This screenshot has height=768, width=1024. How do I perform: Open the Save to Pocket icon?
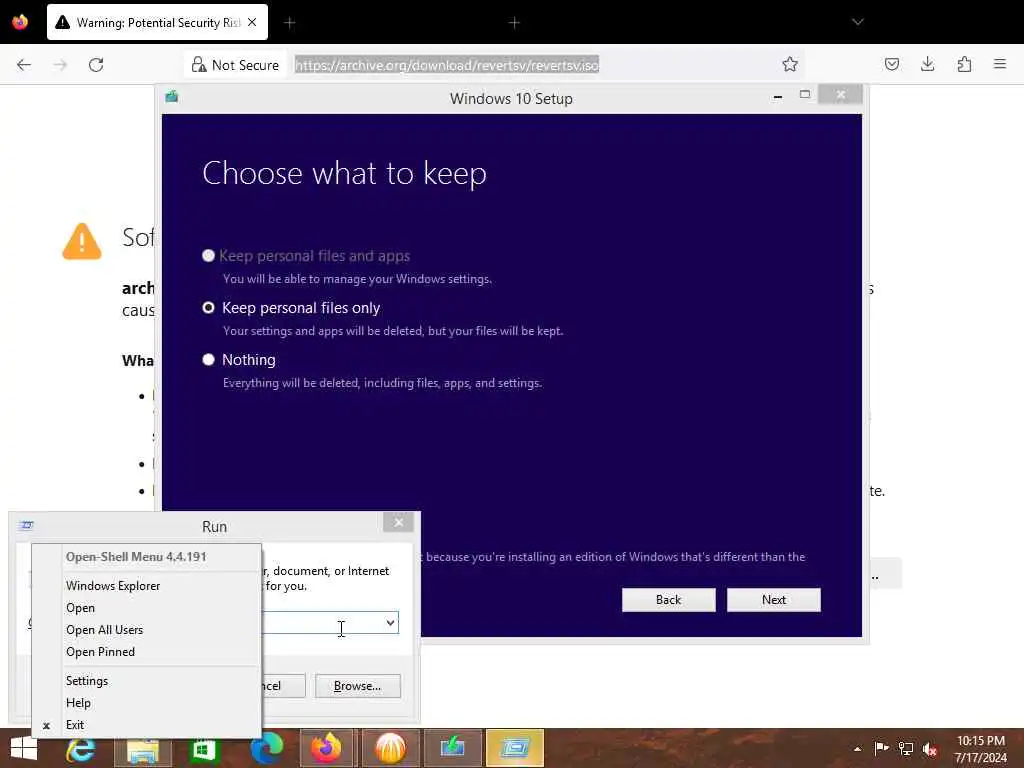pyautogui.click(x=891, y=64)
